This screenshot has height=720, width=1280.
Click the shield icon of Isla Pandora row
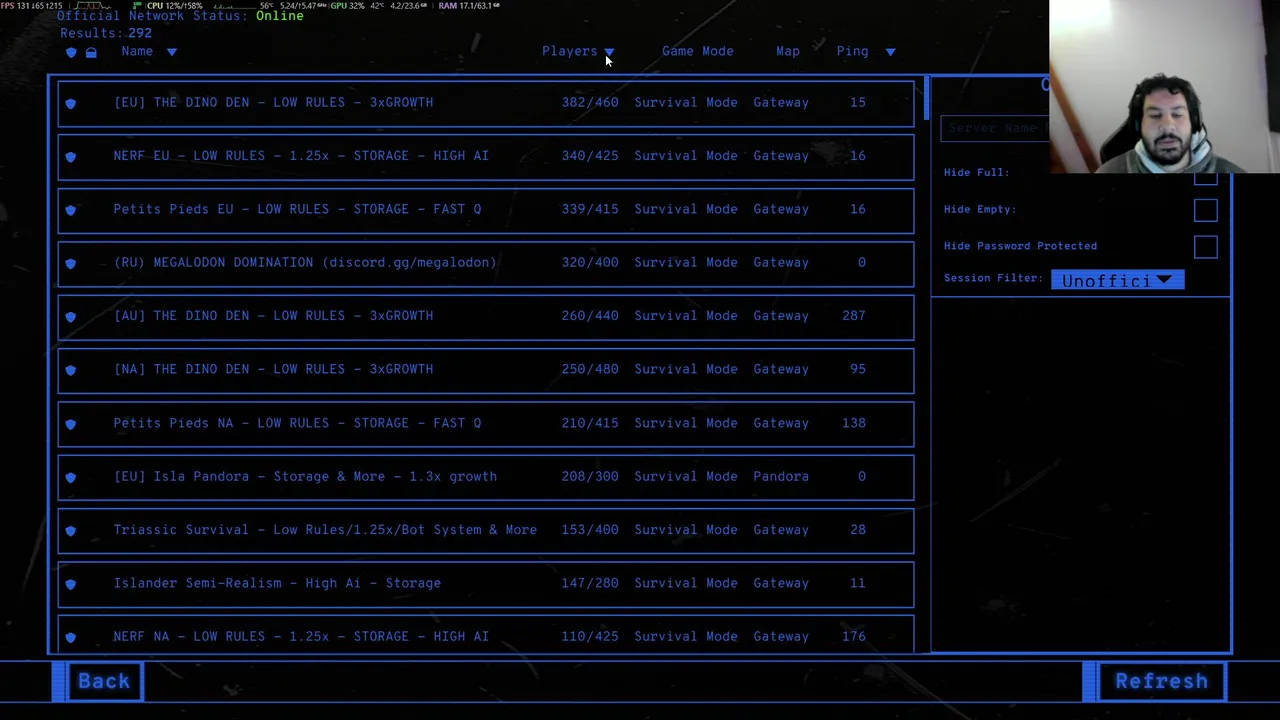(70, 477)
